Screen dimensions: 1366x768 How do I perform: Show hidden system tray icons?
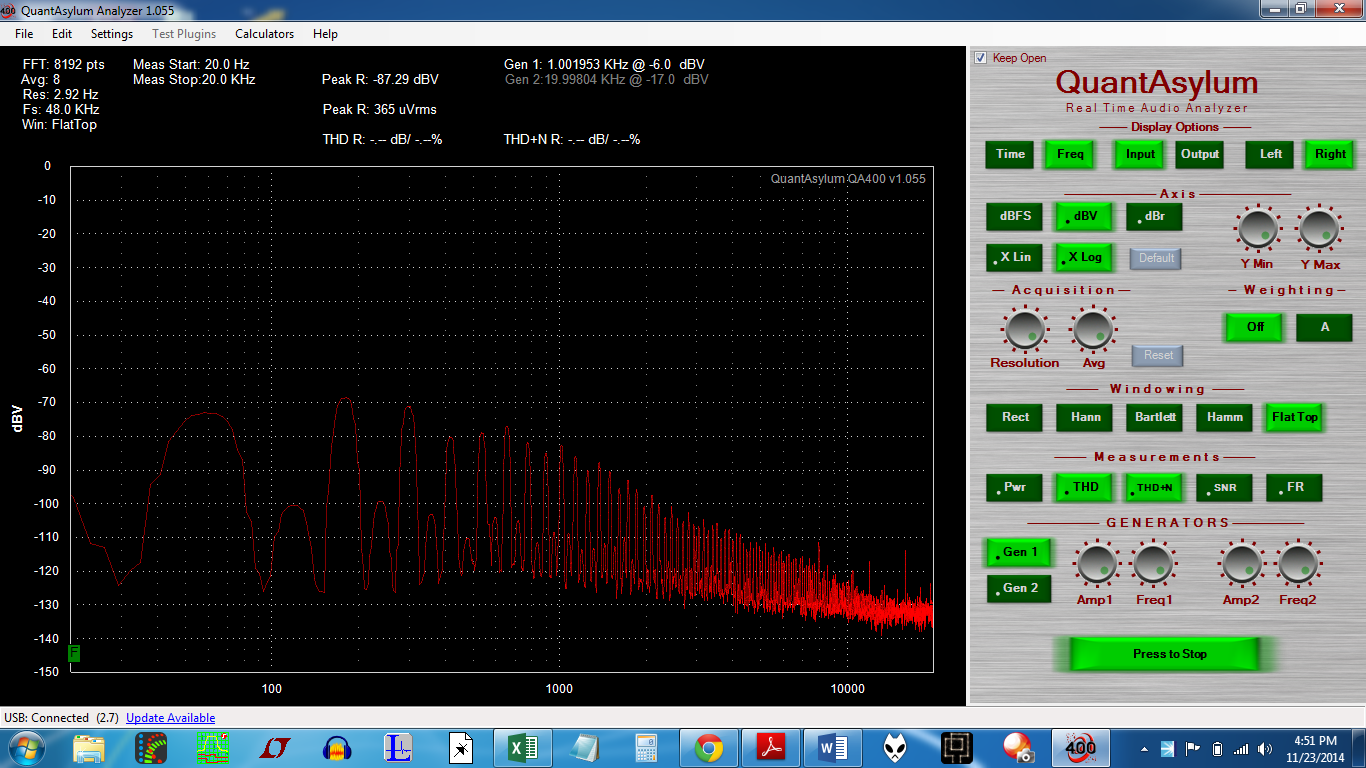click(1144, 748)
